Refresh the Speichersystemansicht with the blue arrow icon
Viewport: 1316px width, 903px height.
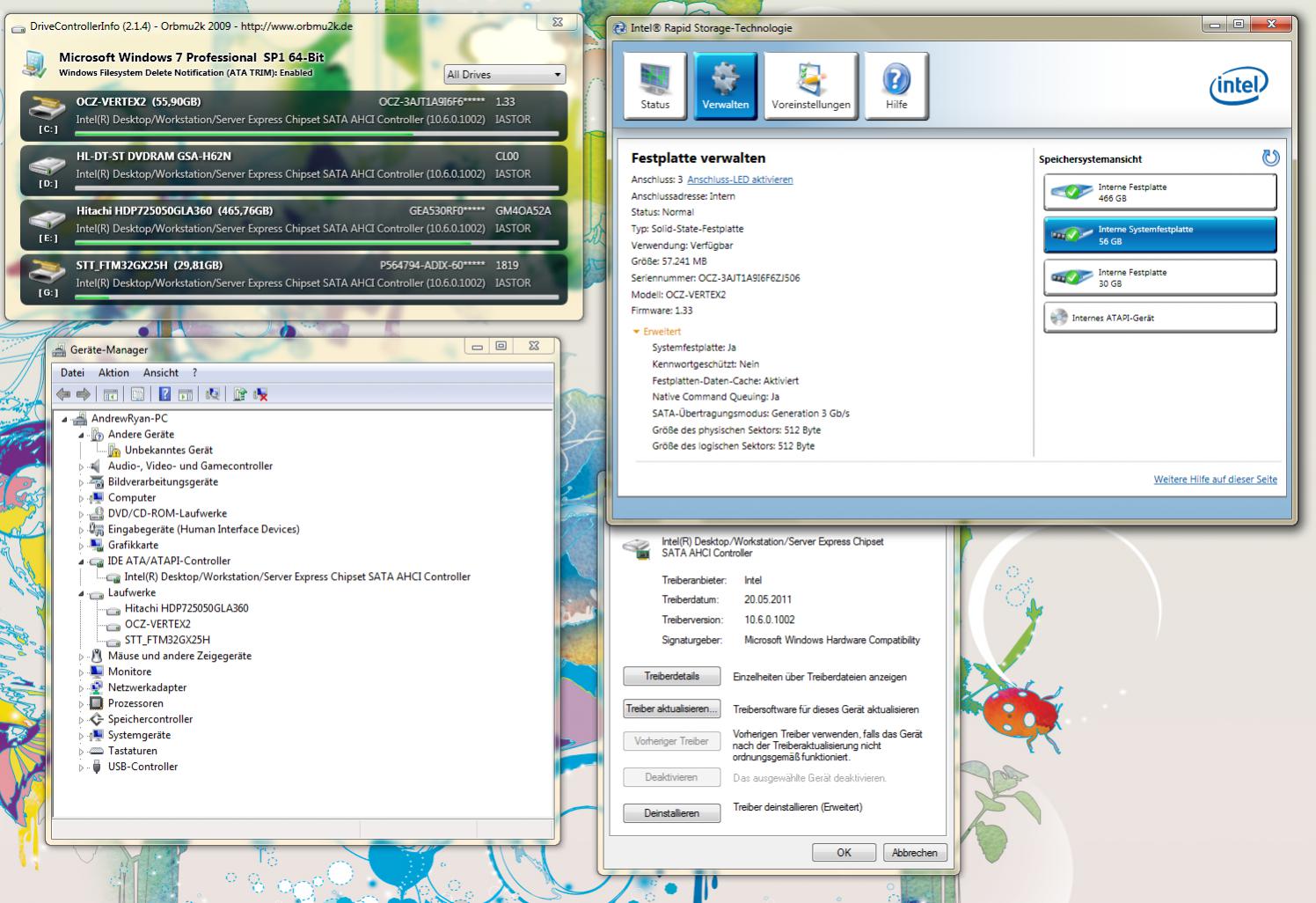(x=1270, y=158)
